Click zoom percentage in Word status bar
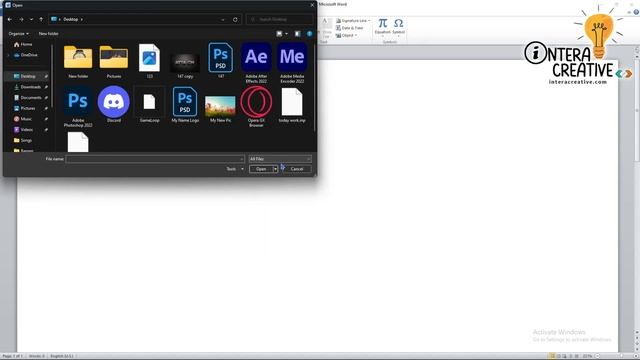Viewport: 640px width, 360px height. coord(587,356)
